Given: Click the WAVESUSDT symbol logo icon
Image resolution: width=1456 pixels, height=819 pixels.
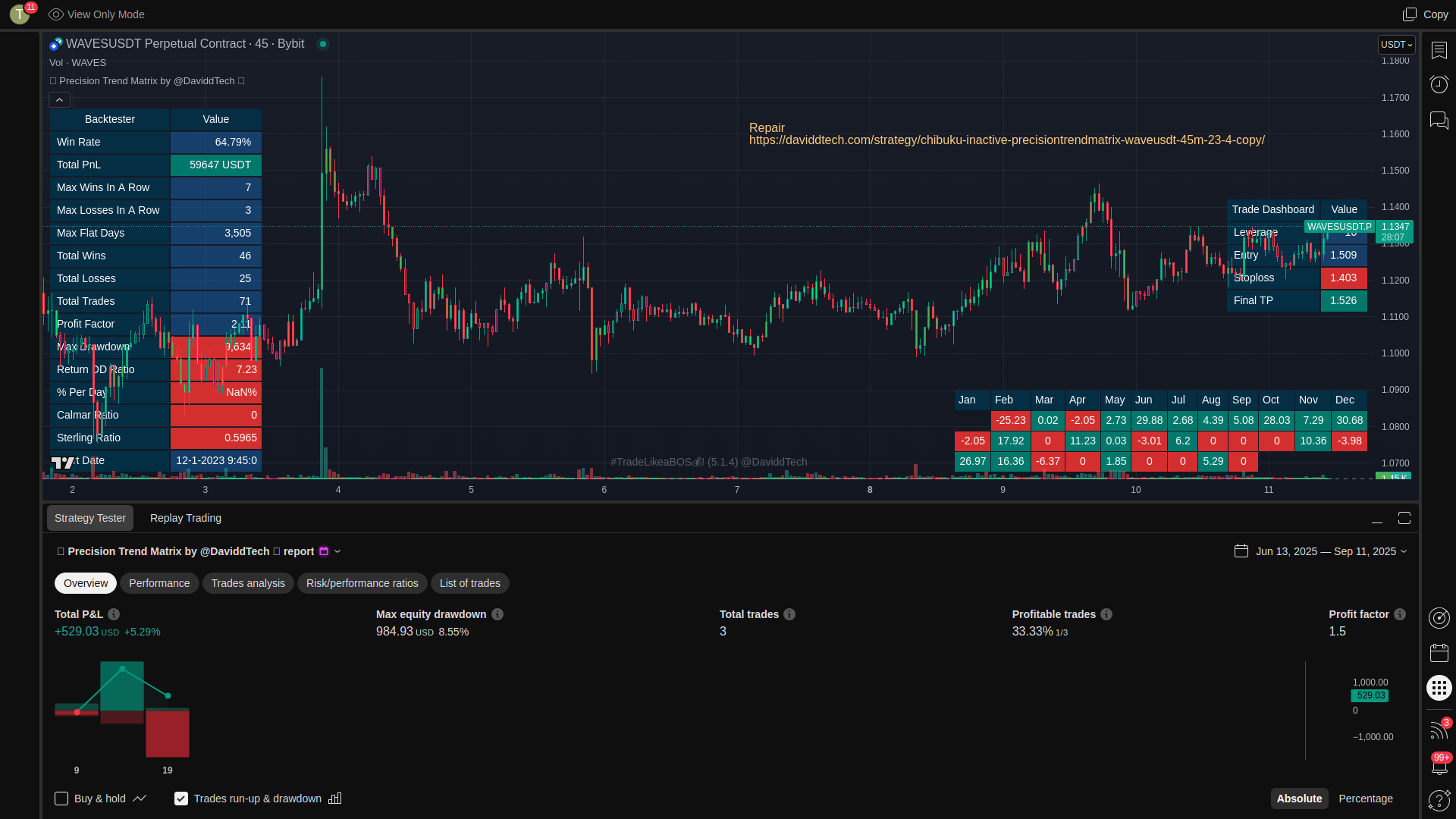Looking at the screenshot, I should (56, 44).
